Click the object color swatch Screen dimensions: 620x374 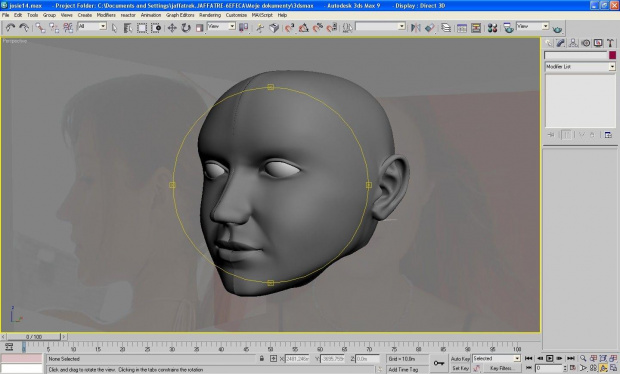612,55
